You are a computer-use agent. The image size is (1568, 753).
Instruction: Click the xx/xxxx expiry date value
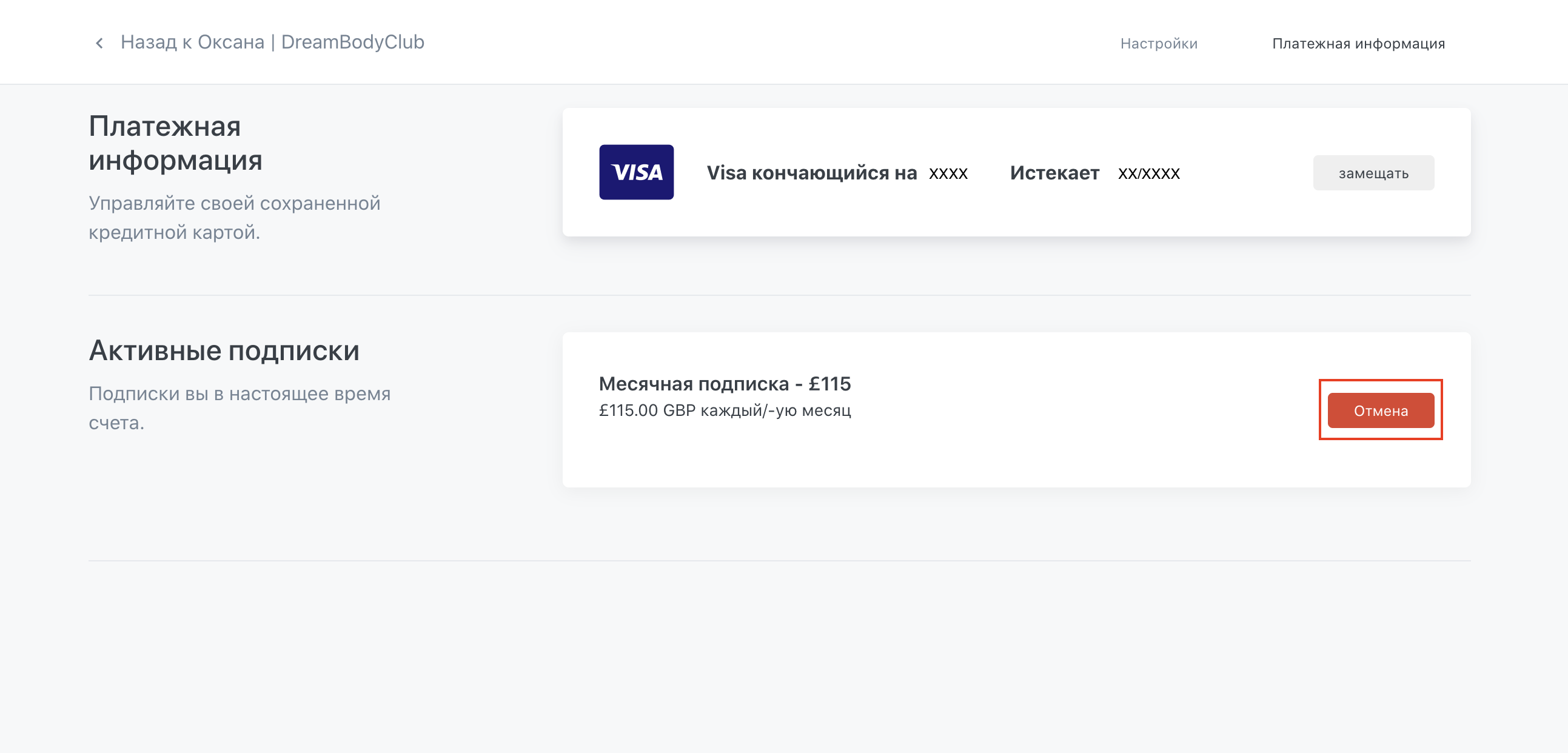pos(1148,173)
